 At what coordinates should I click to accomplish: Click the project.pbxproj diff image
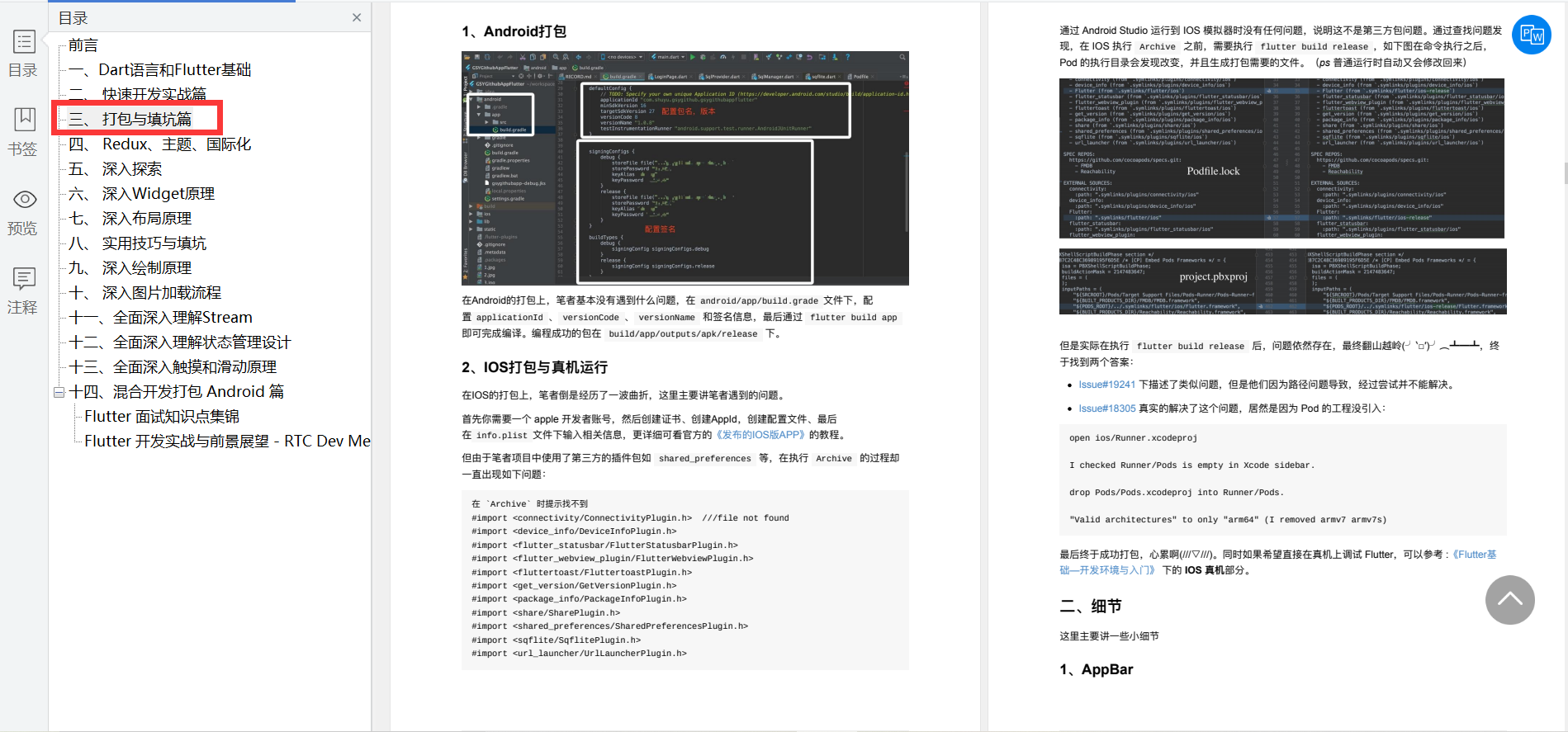click(1282, 281)
